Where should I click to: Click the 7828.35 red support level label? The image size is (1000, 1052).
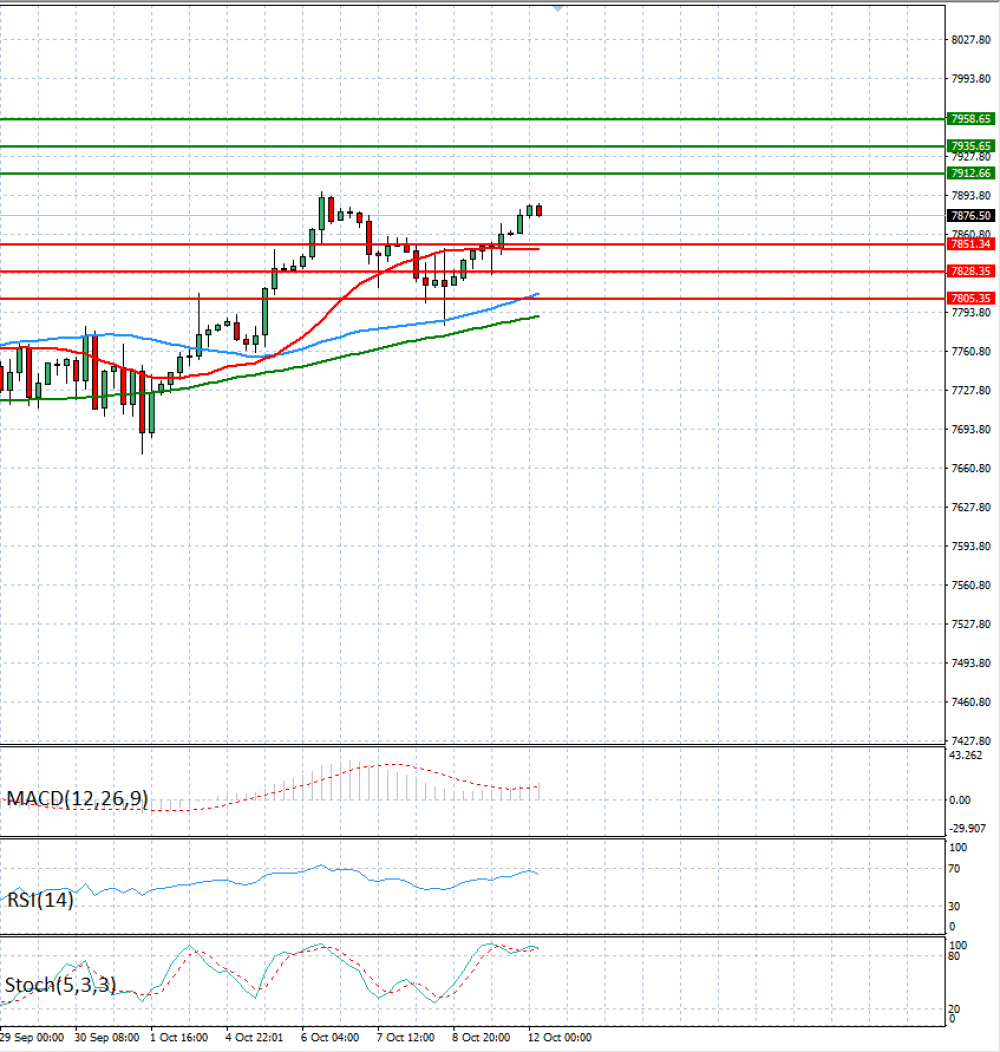point(970,271)
